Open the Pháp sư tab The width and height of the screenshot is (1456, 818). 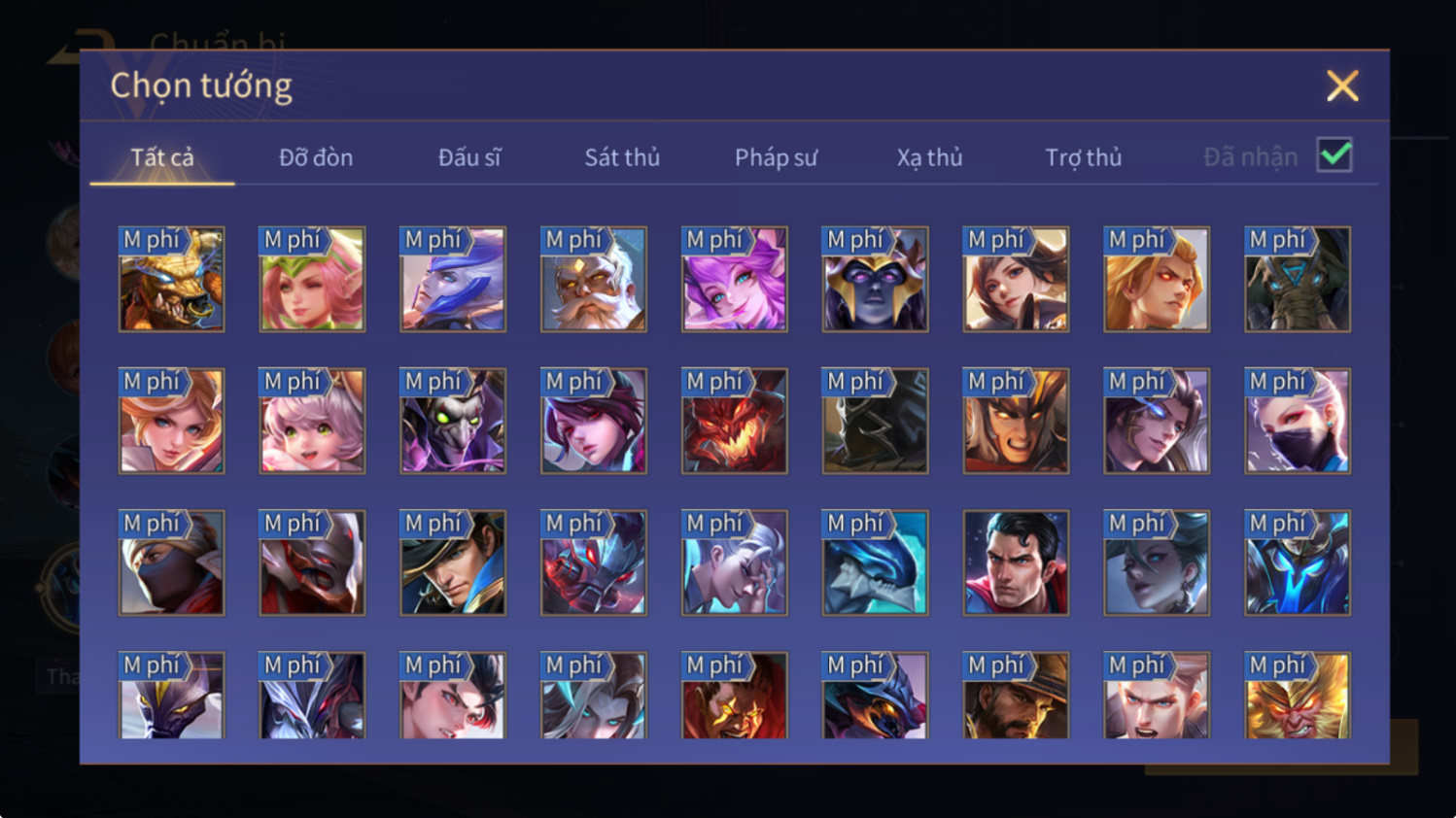coord(776,157)
